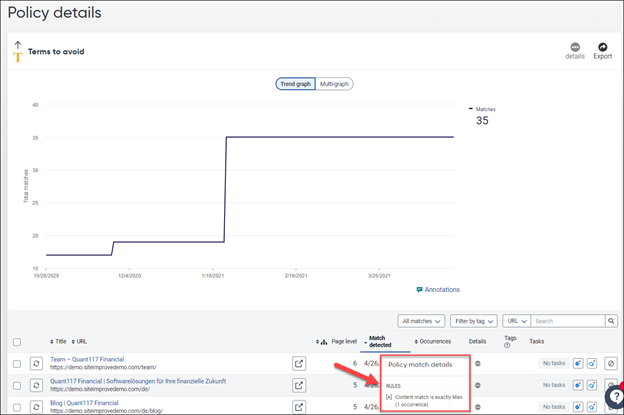Sort table by Title column
Screen dimensions: 624x415
pyautogui.click(x=58, y=341)
